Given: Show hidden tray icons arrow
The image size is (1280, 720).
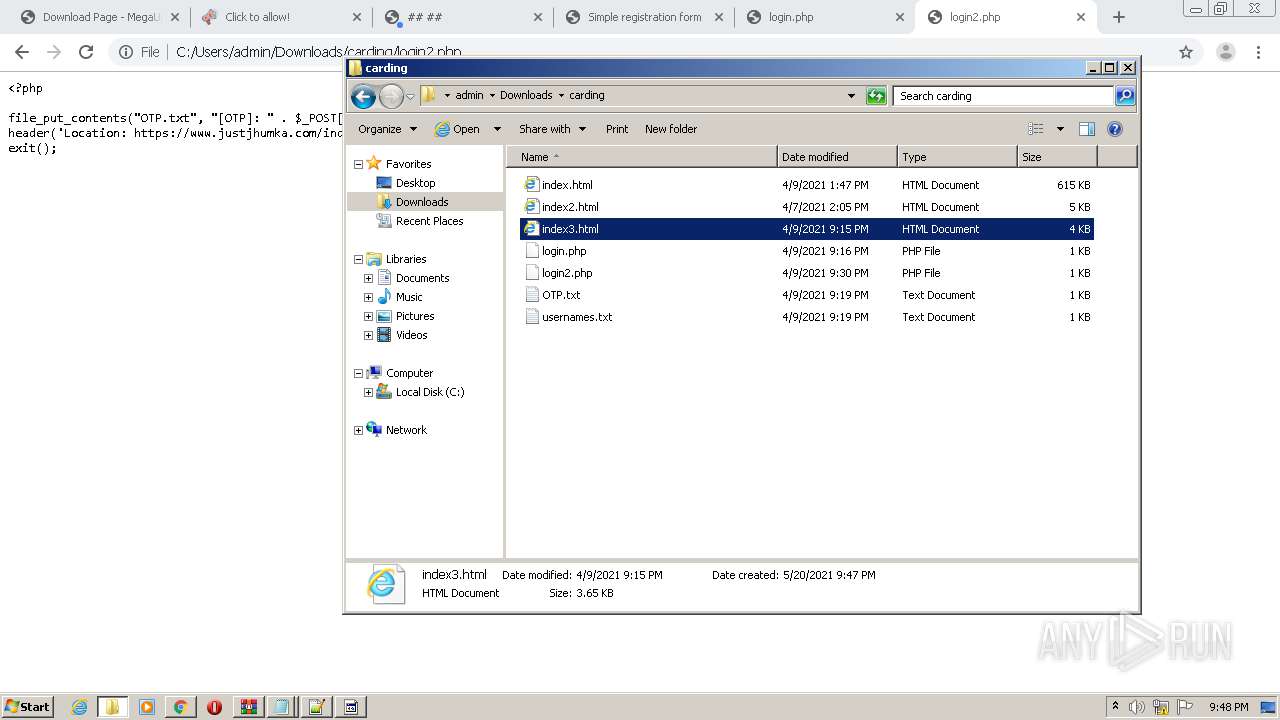Looking at the screenshot, I should (1116, 706).
